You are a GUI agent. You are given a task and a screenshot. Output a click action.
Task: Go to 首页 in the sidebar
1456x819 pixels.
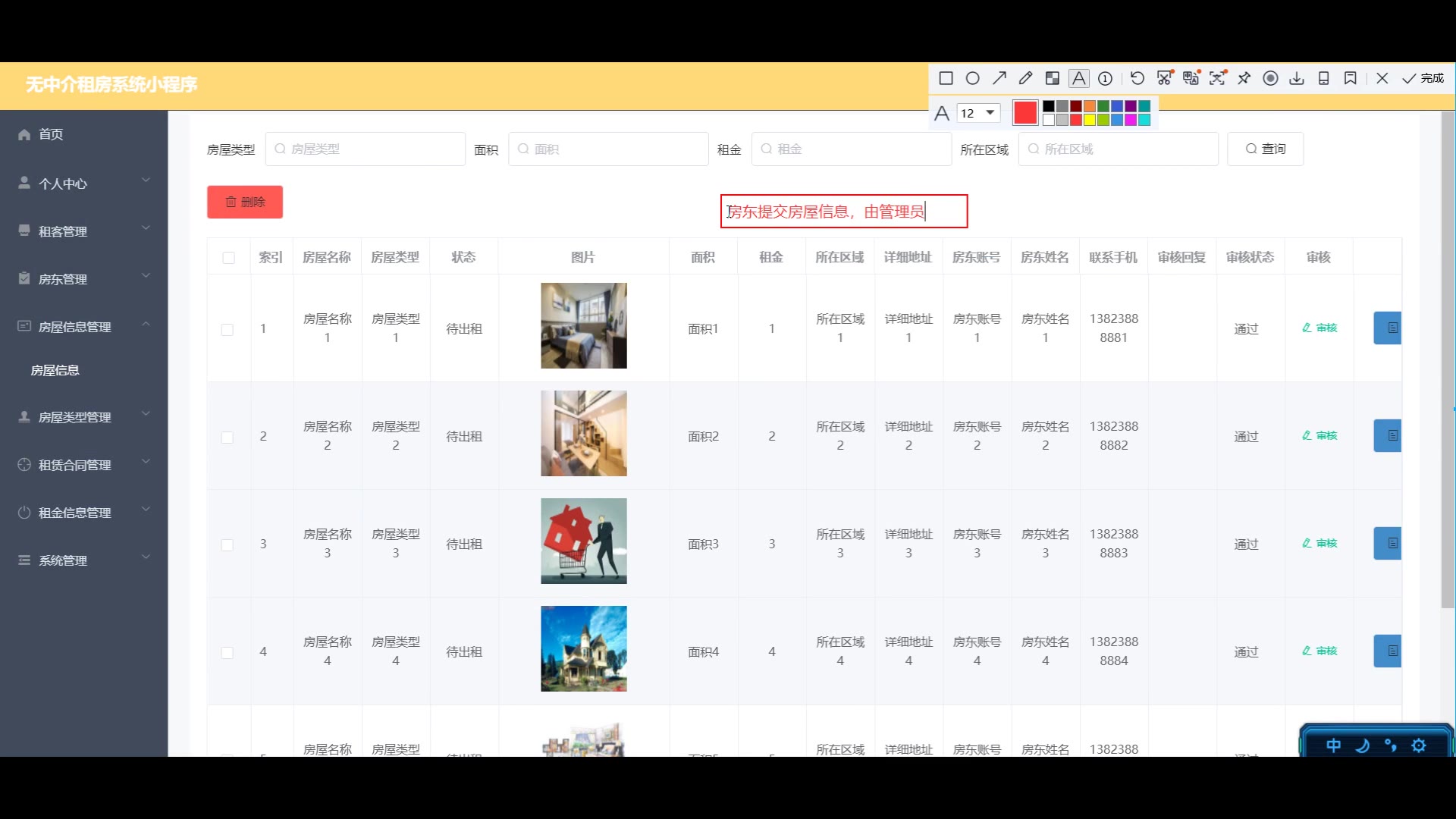[x=50, y=134]
